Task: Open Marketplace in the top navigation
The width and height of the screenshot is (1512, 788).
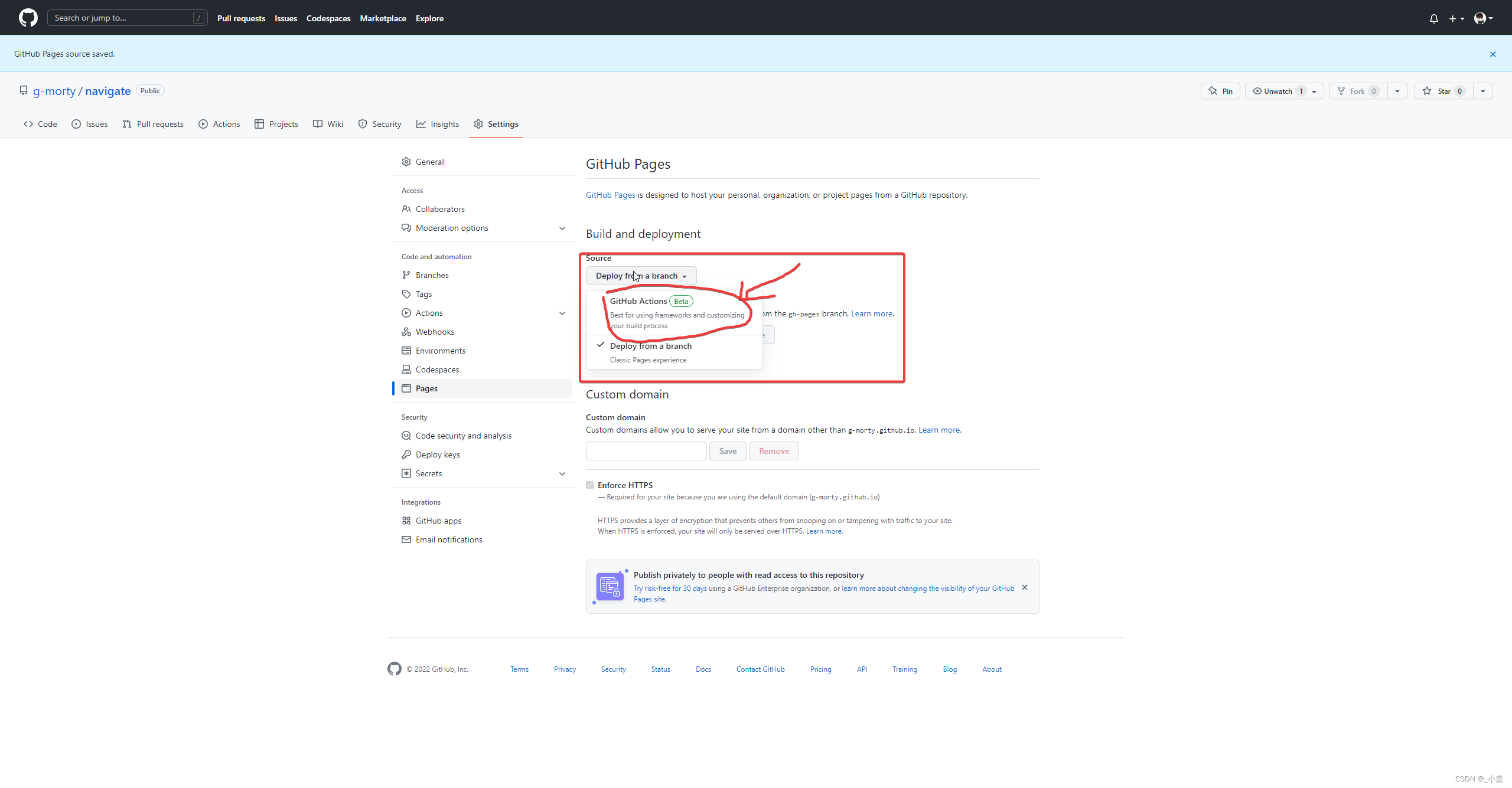Action: coord(383,18)
